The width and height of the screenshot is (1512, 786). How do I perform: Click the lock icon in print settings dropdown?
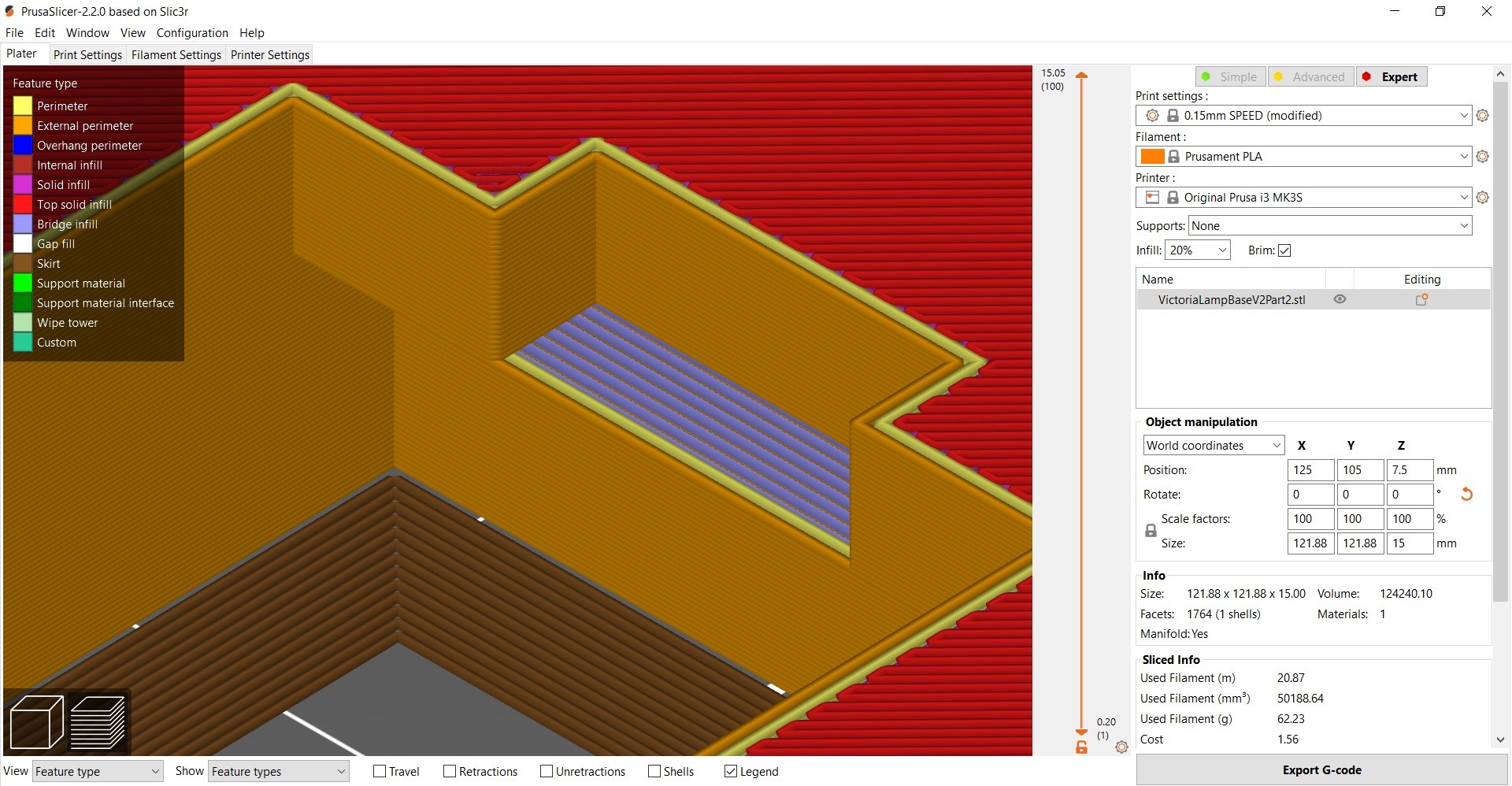tap(1173, 116)
